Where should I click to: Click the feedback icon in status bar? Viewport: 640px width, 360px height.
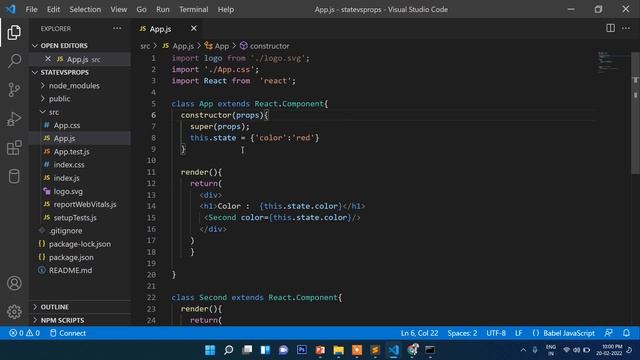609,333
